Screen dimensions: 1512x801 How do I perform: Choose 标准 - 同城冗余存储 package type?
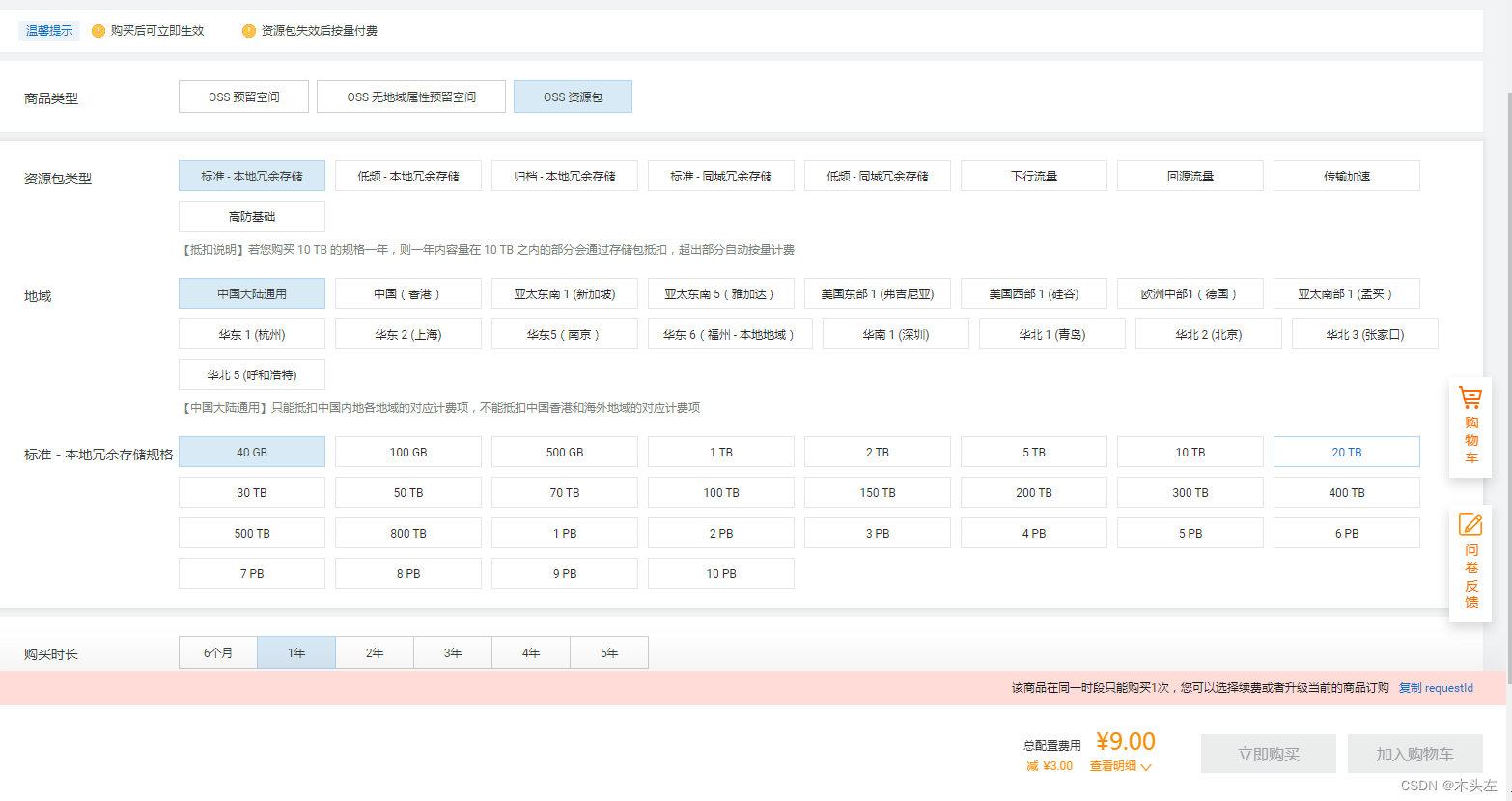(721, 176)
